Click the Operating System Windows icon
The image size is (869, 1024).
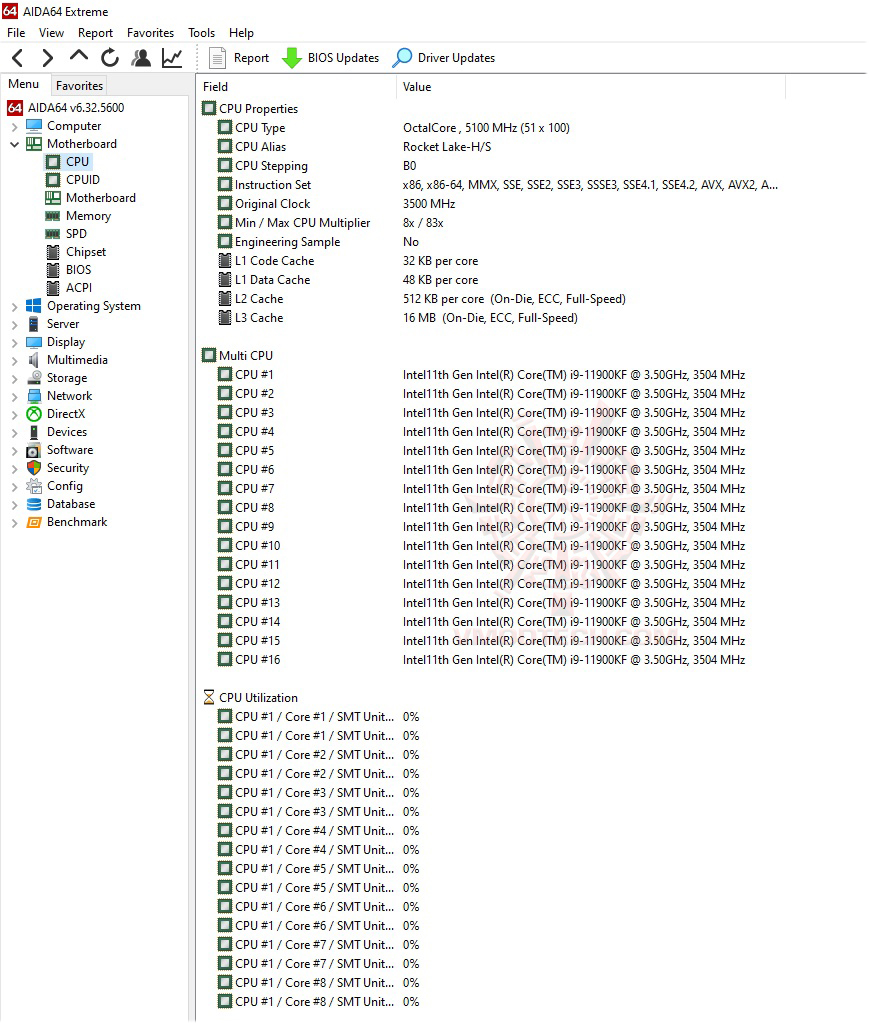point(34,306)
